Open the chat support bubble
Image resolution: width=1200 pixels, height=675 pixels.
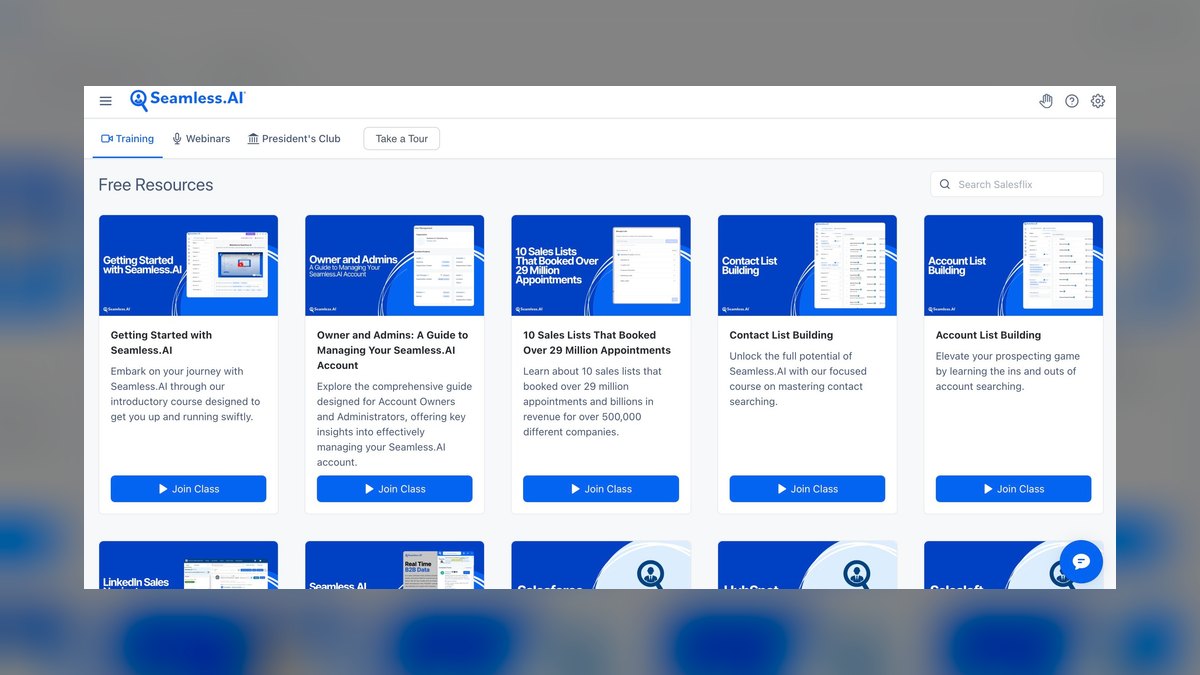click(1081, 561)
